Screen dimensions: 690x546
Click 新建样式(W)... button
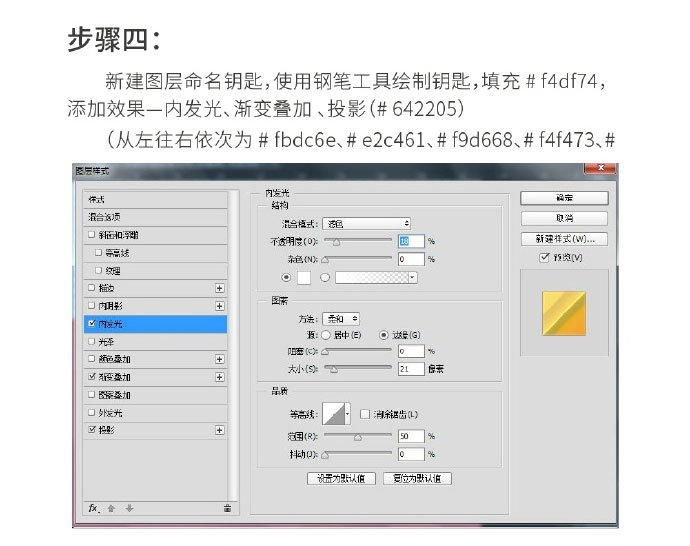[564, 239]
